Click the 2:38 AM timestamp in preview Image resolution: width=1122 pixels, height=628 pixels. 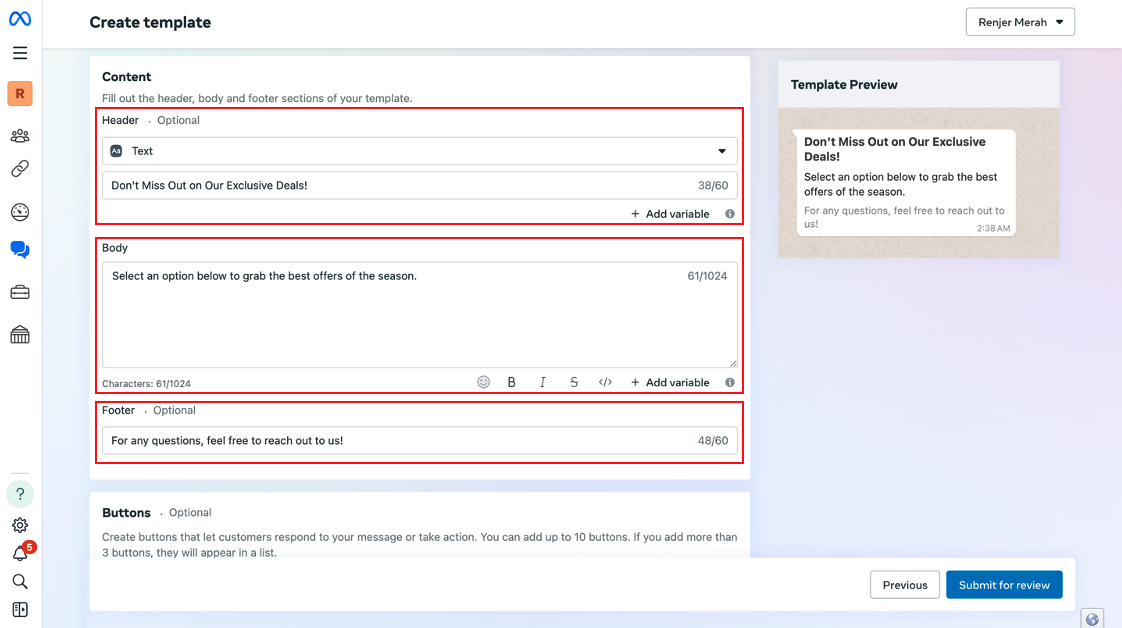993,228
